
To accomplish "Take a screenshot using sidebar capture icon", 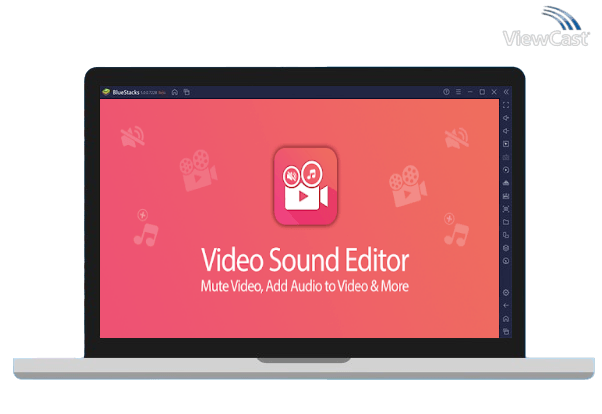I will coord(506,209).
